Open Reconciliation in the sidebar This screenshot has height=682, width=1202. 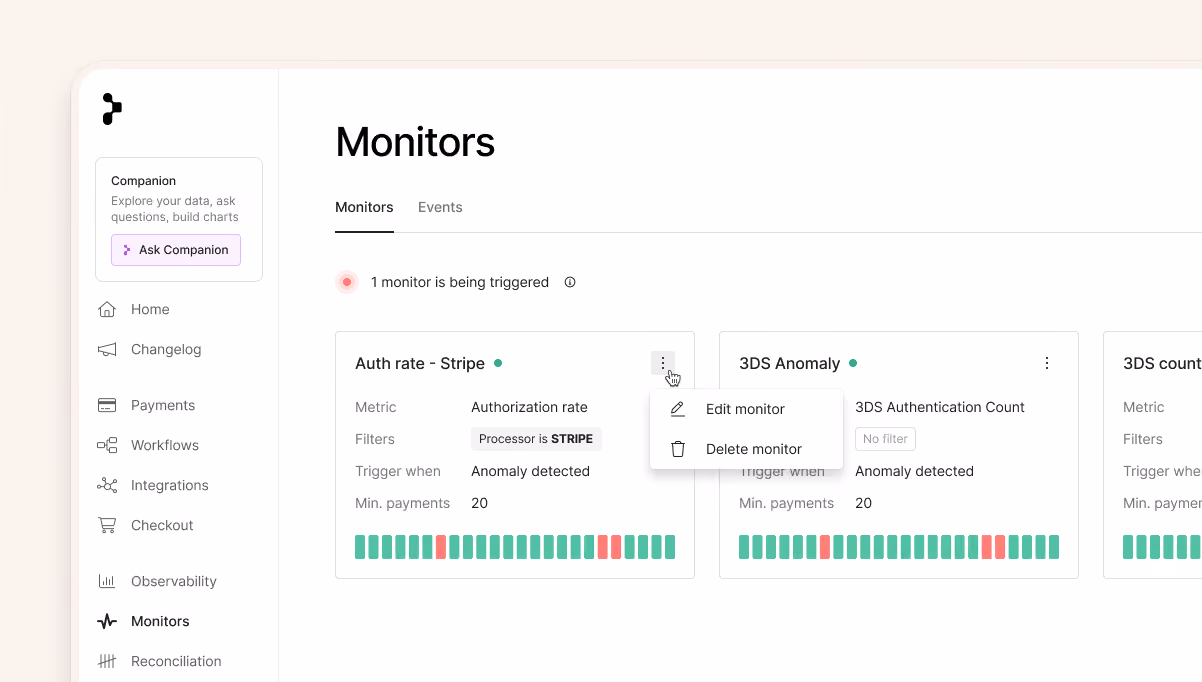point(176,661)
